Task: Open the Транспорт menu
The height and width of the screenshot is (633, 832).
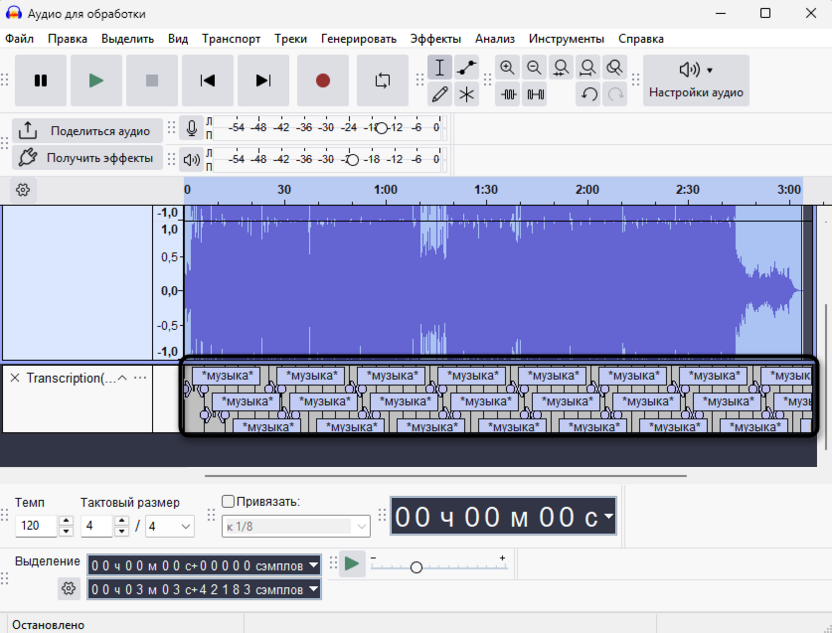Action: 231,39
